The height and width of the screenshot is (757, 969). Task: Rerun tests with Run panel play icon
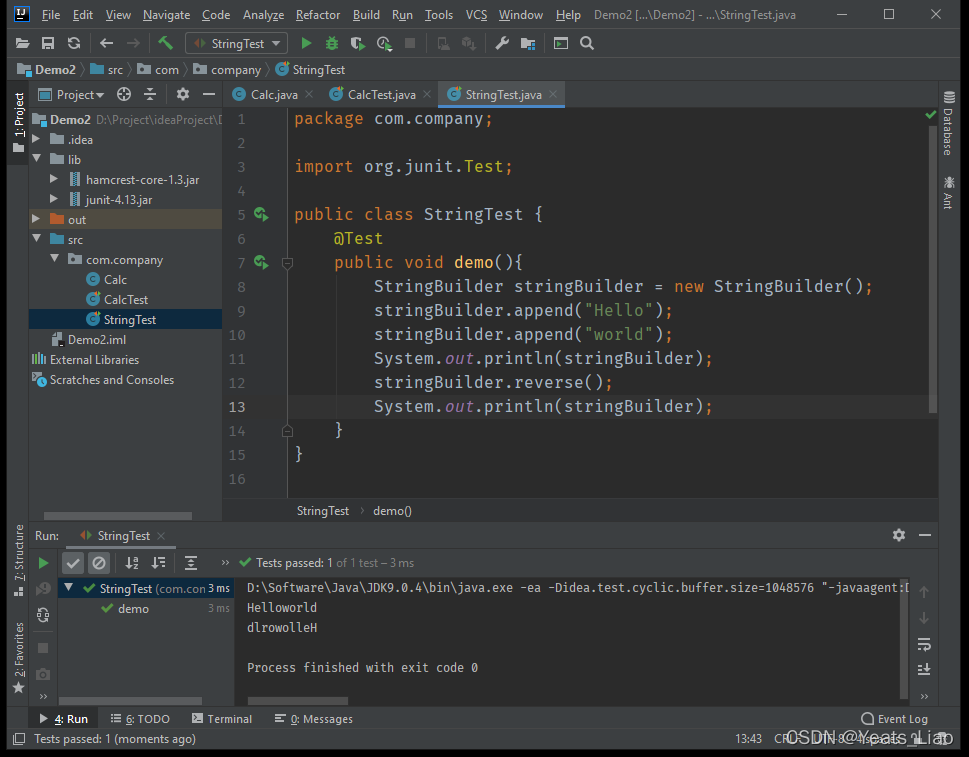43,563
